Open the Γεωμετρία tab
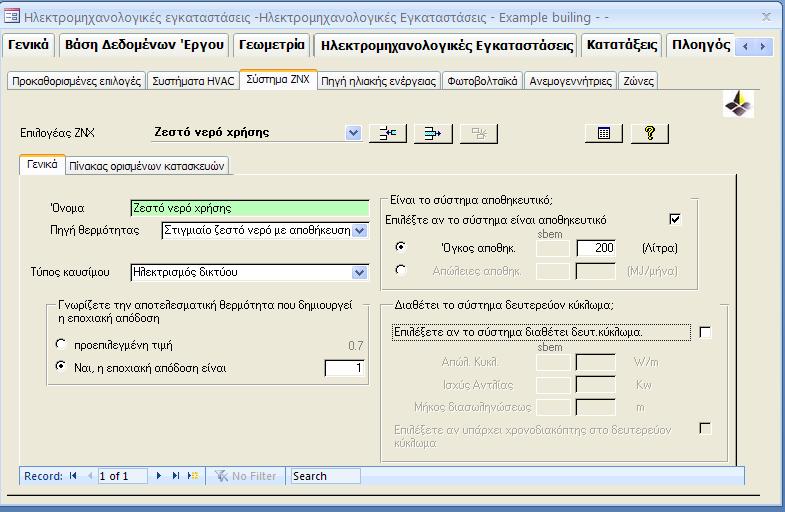Image resolution: width=785 pixels, height=512 pixels. pos(272,45)
